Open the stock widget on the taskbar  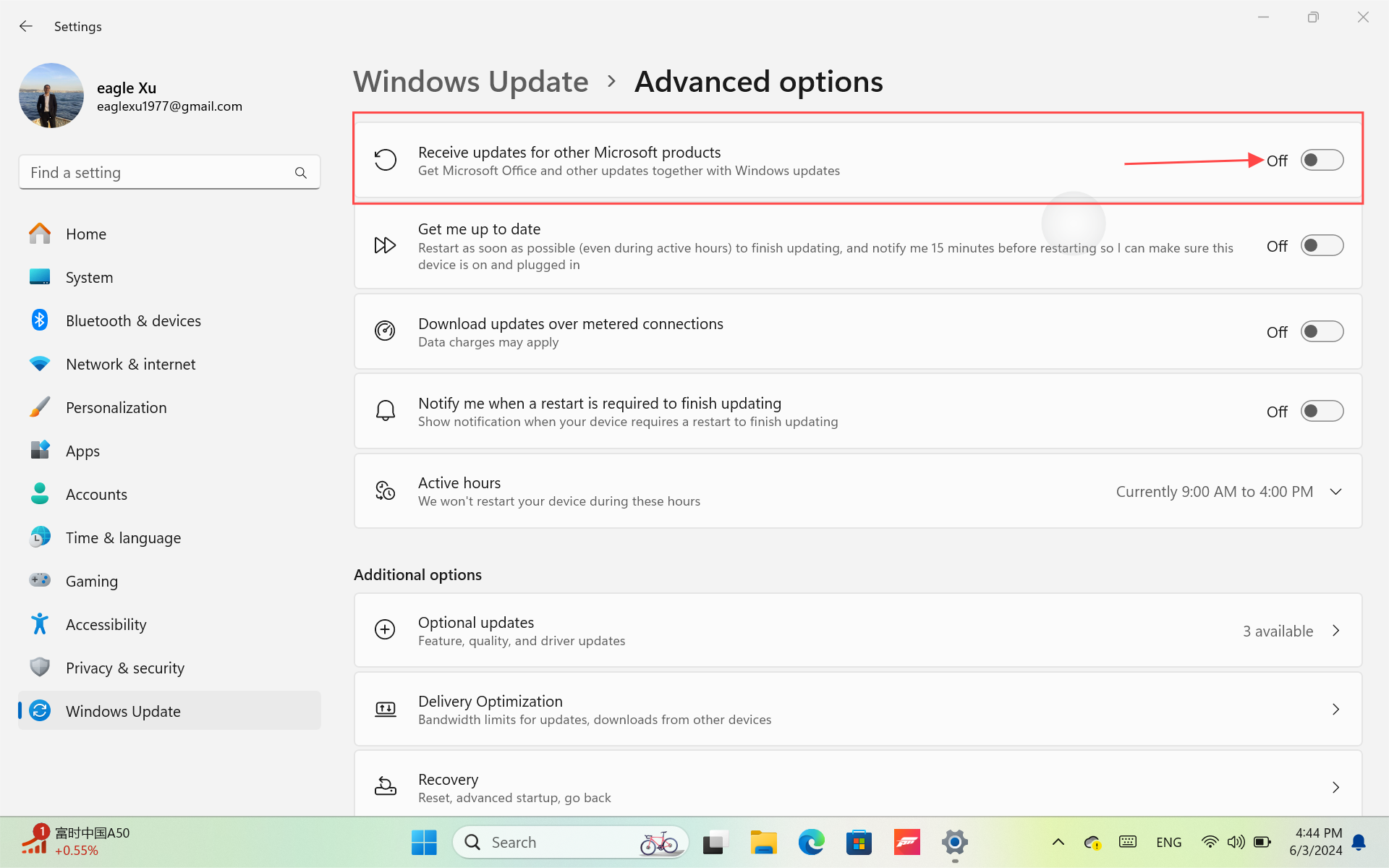tap(75, 841)
